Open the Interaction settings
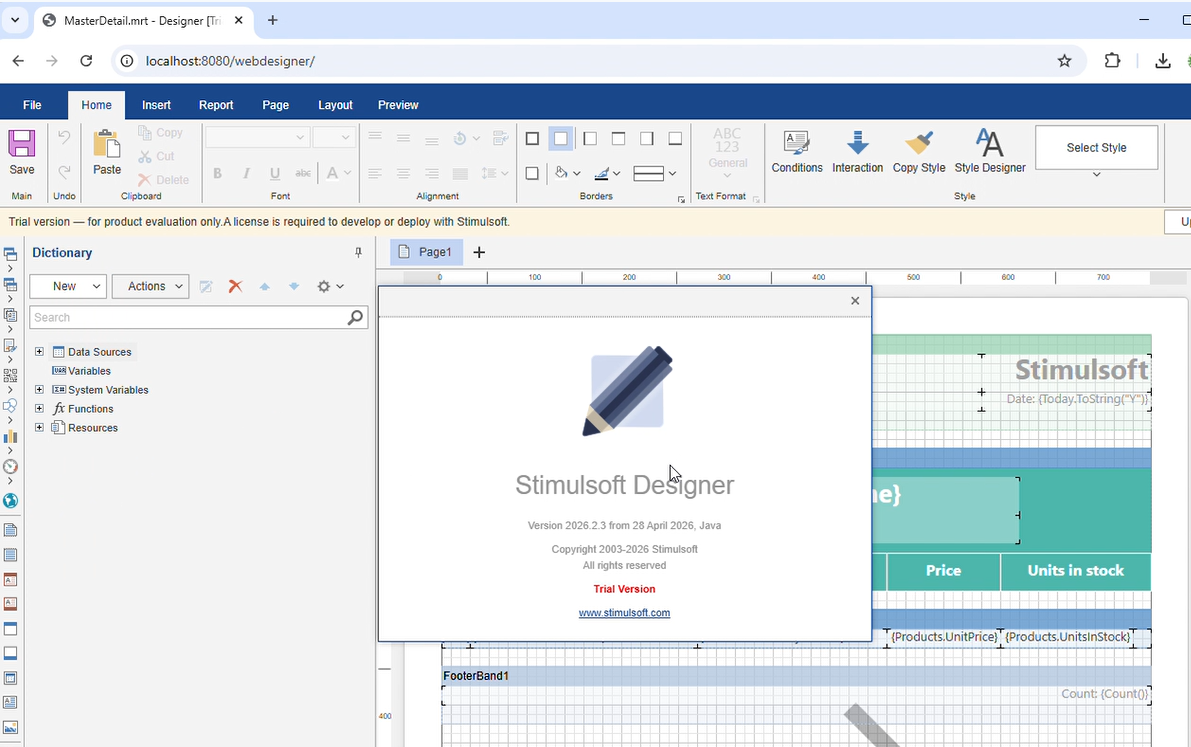Image resolution: width=1191 pixels, height=747 pixels. [857, 151]
